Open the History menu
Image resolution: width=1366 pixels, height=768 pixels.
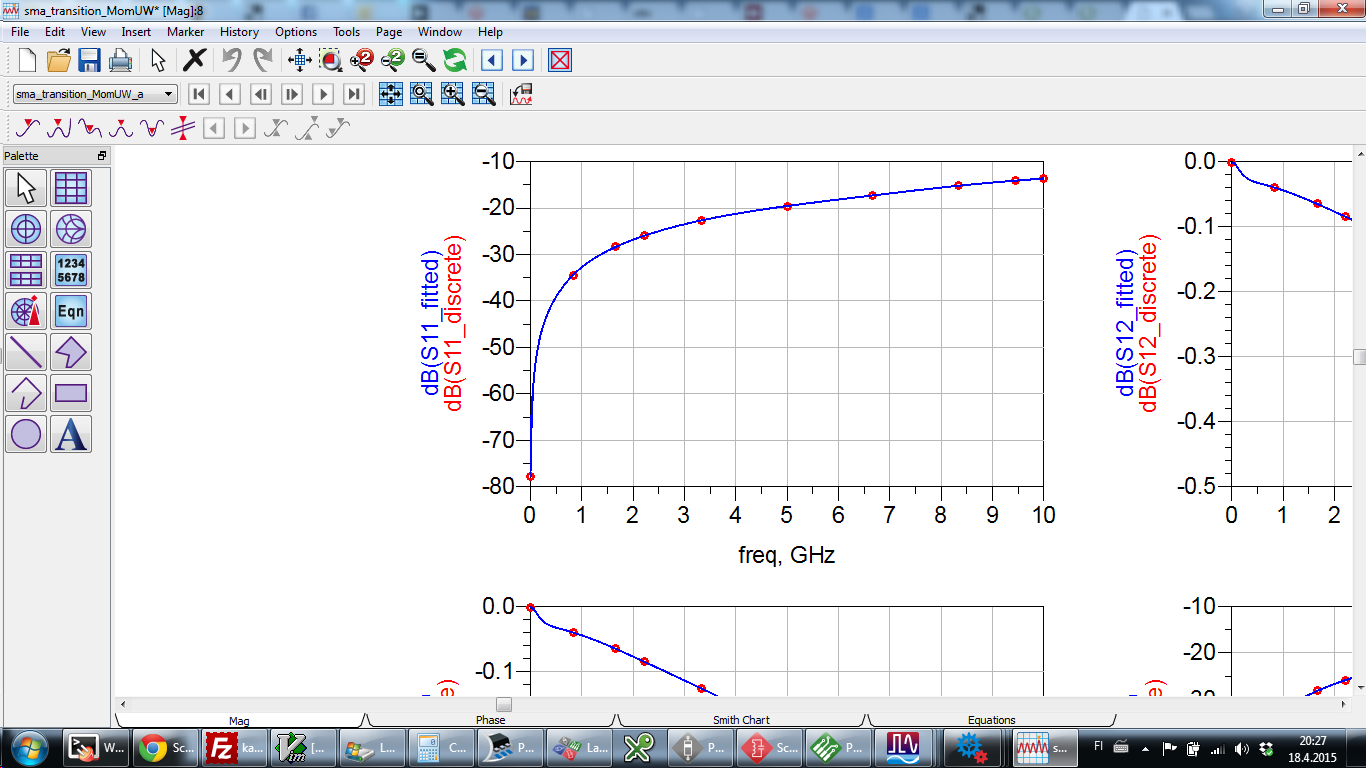click(x=239, y=32)
